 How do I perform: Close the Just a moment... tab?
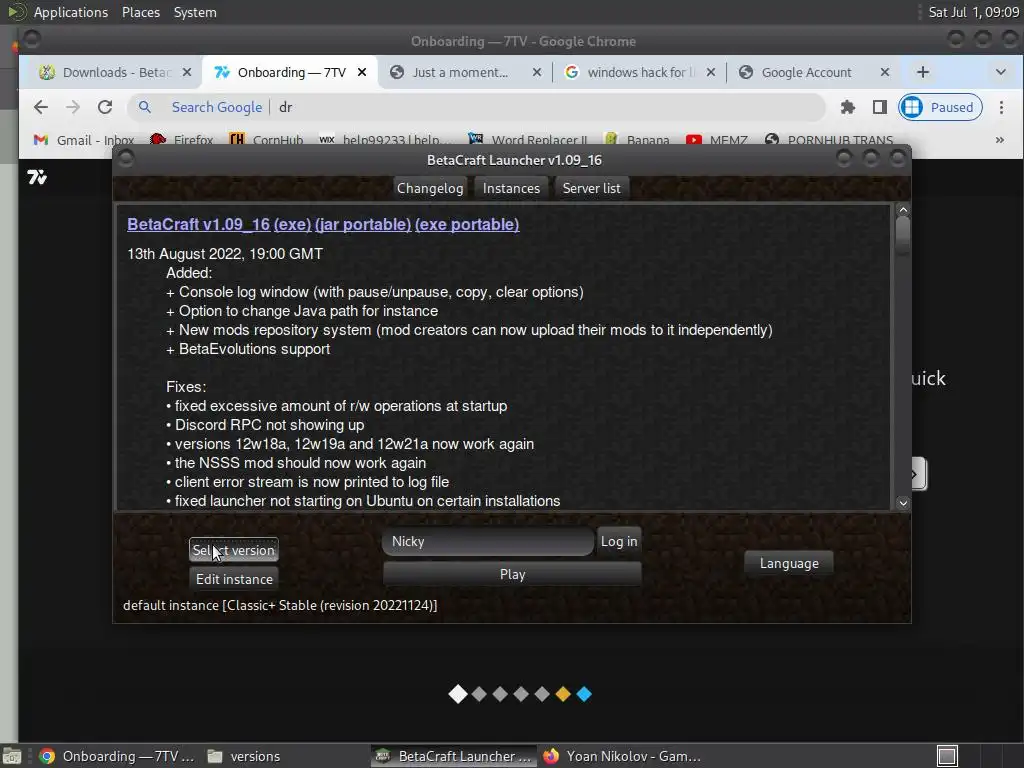click(537, 72)
